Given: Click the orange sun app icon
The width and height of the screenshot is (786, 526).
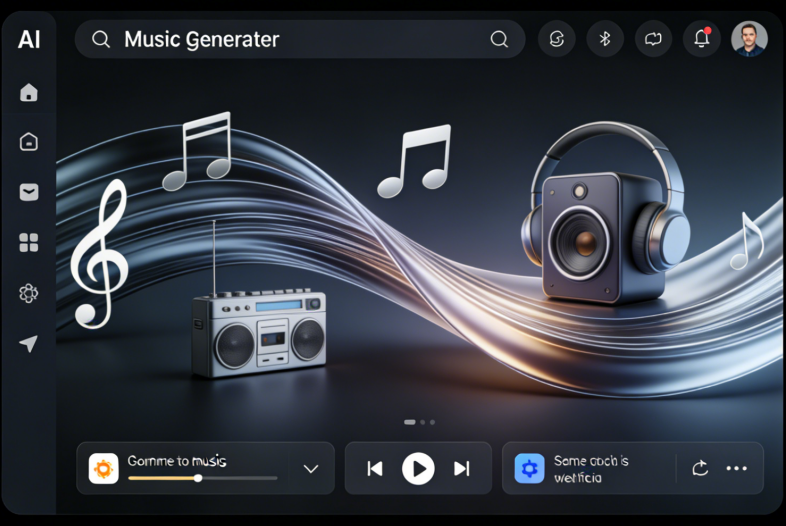Looking at the screenshot, I should pyautogui.click(x=104, y=468).
